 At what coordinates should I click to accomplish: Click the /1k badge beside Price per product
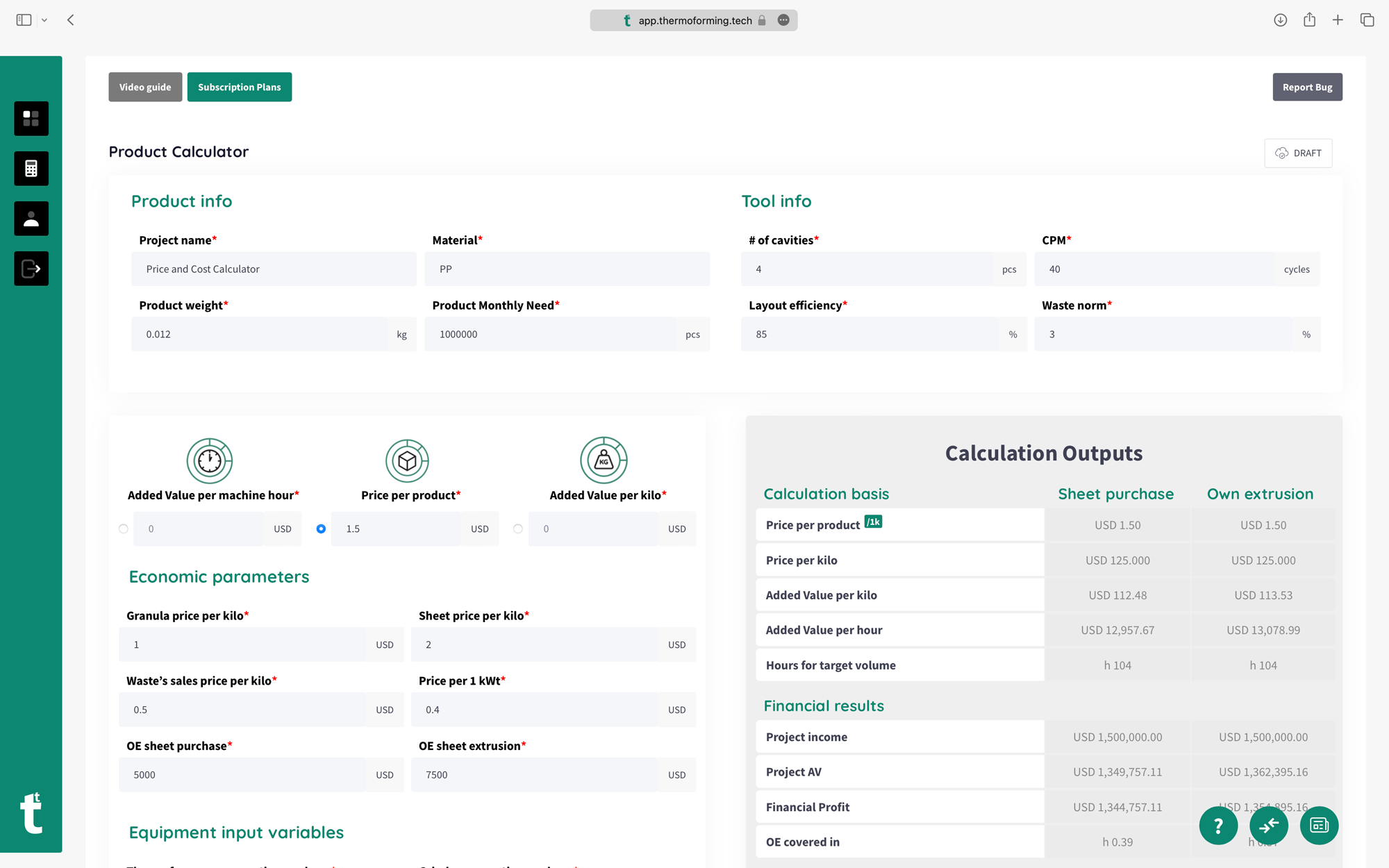point(873,522)
